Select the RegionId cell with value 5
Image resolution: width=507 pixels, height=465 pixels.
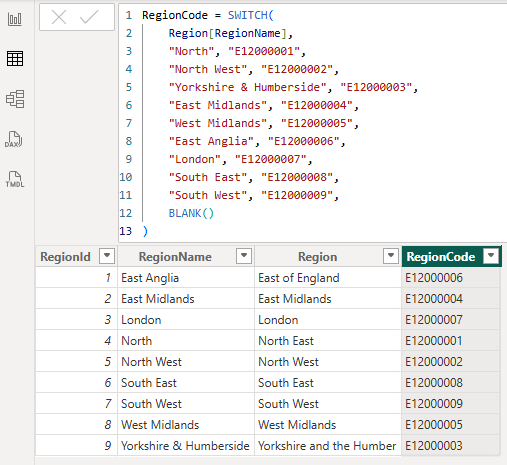[x=76, y=362]
